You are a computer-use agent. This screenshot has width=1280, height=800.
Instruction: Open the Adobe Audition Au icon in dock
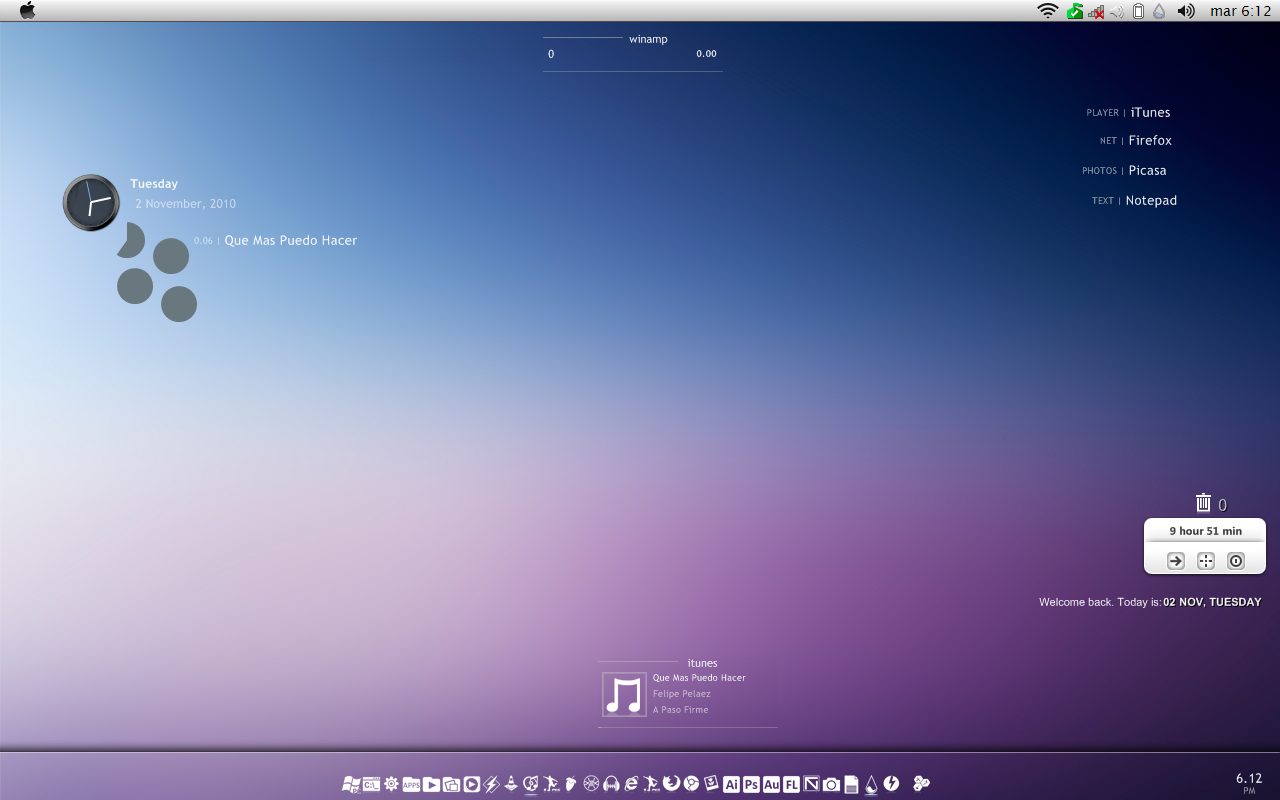click(x=771, y=785)
